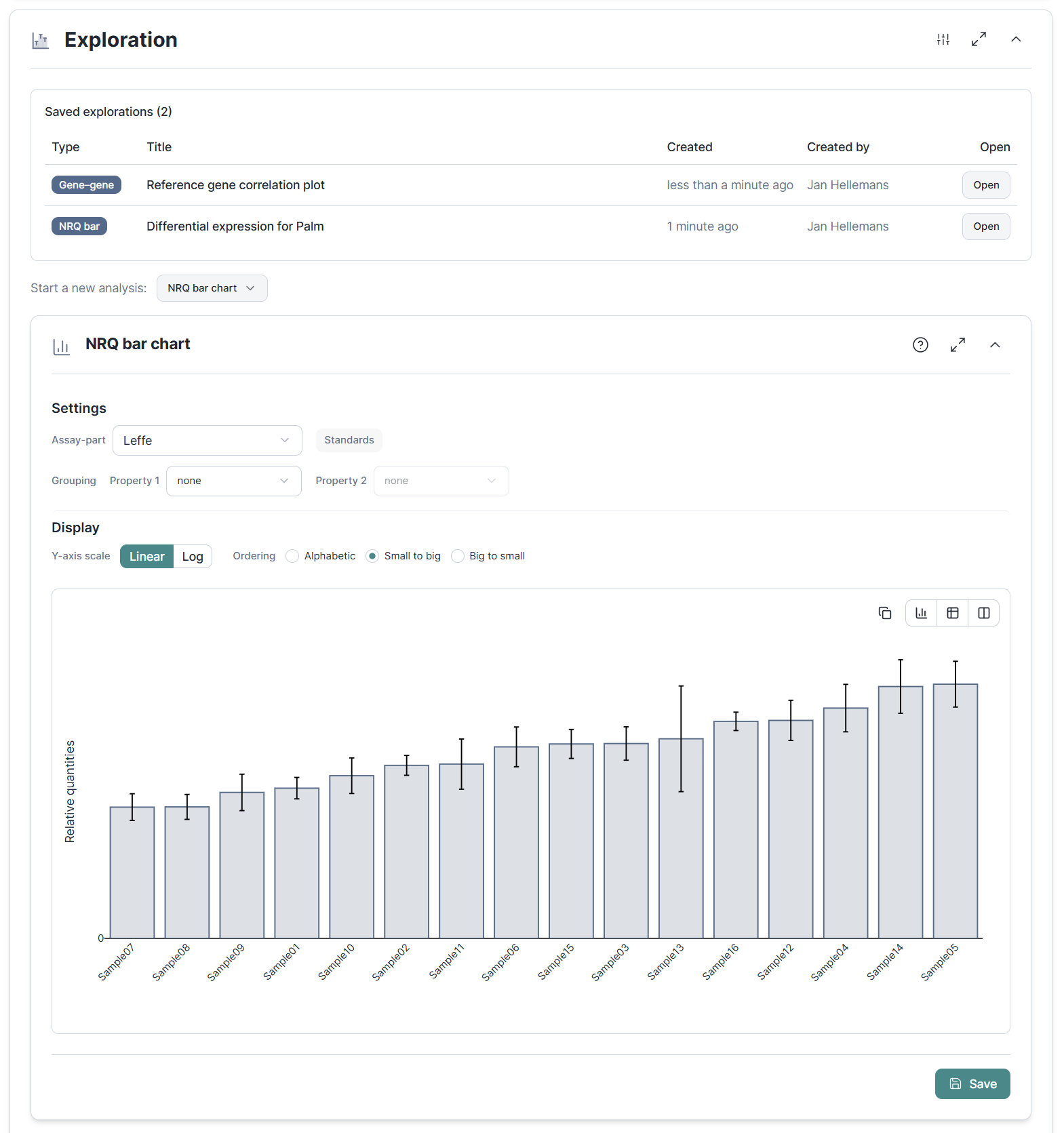Click the Sample07 bar in the chart

(132, 873)
